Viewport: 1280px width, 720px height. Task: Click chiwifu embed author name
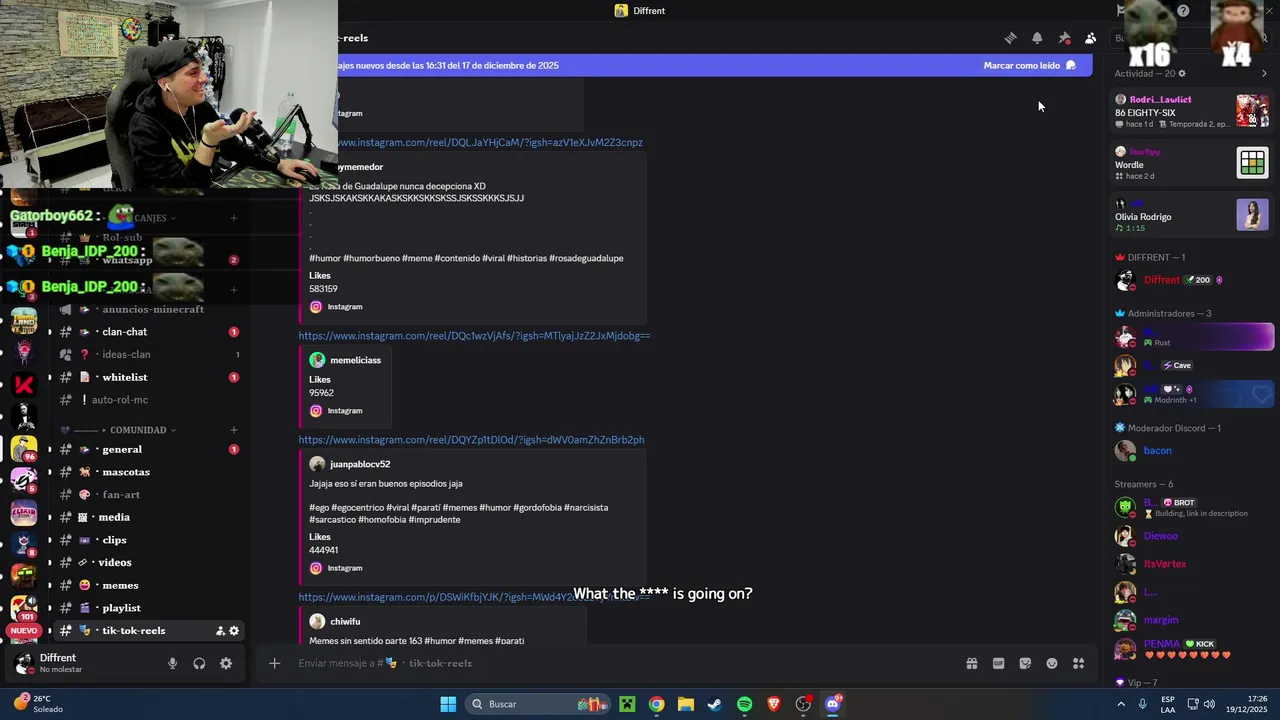click(345, 621)
